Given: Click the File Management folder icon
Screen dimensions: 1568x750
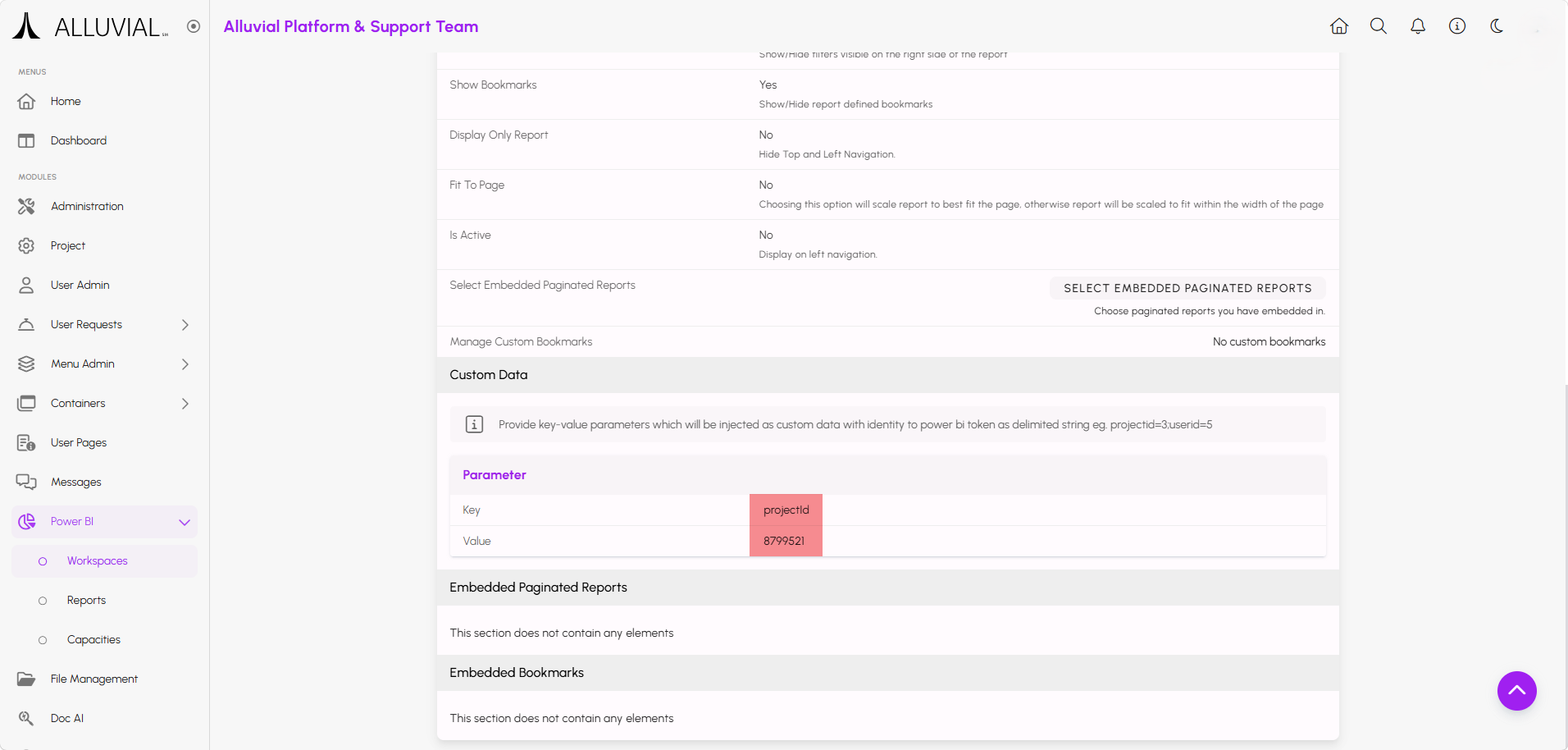Looking at the screenshot, I should [x=26, y=679].
